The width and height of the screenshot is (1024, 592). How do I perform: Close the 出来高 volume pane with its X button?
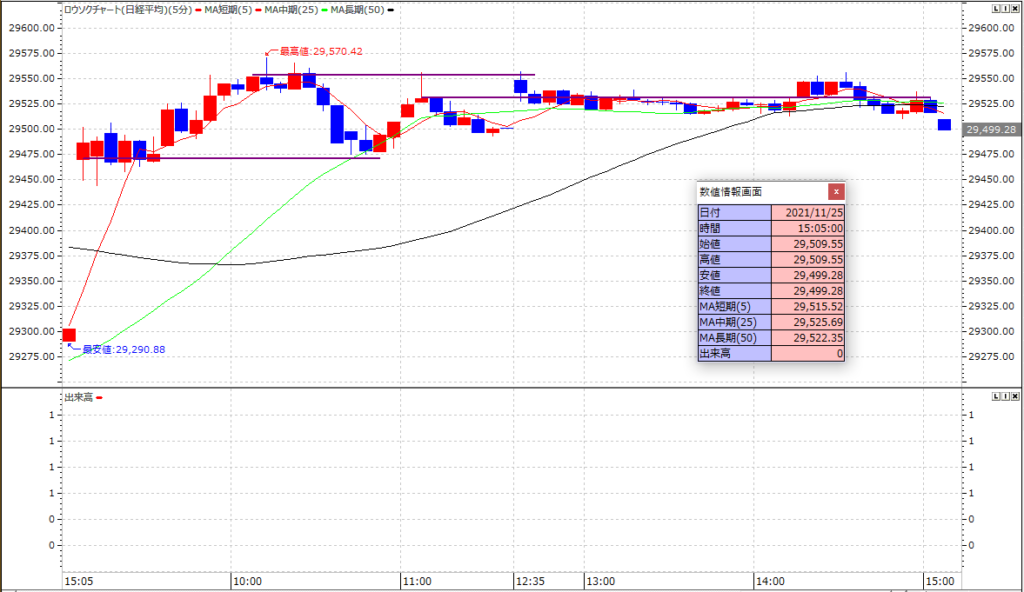coord(1015,397)
